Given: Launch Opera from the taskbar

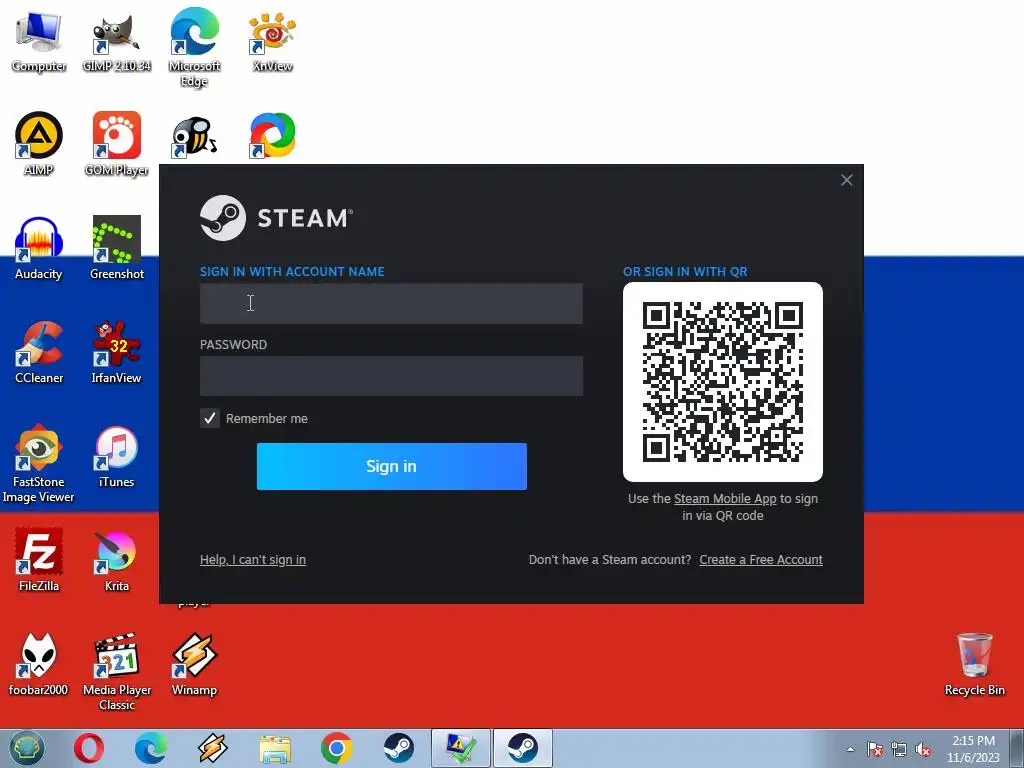Looking at the screenshot, I should click(89, 748).
